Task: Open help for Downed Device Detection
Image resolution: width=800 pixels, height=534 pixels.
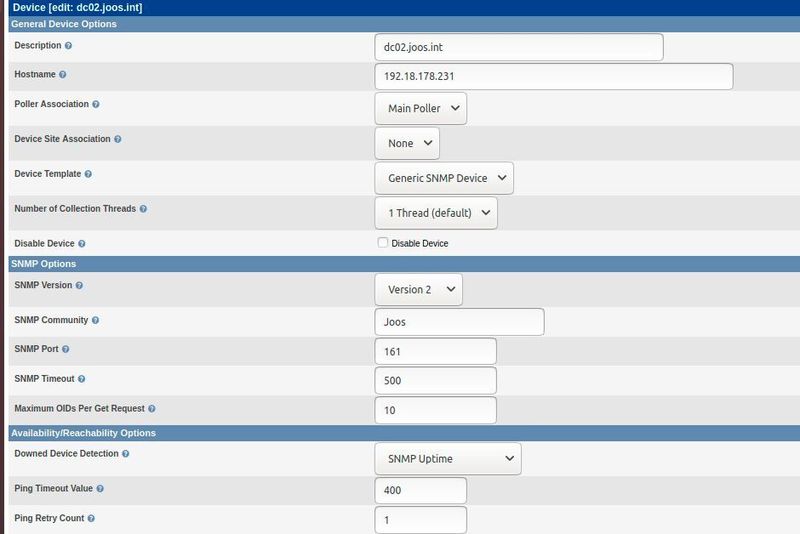Action: (x=126, y=453)
